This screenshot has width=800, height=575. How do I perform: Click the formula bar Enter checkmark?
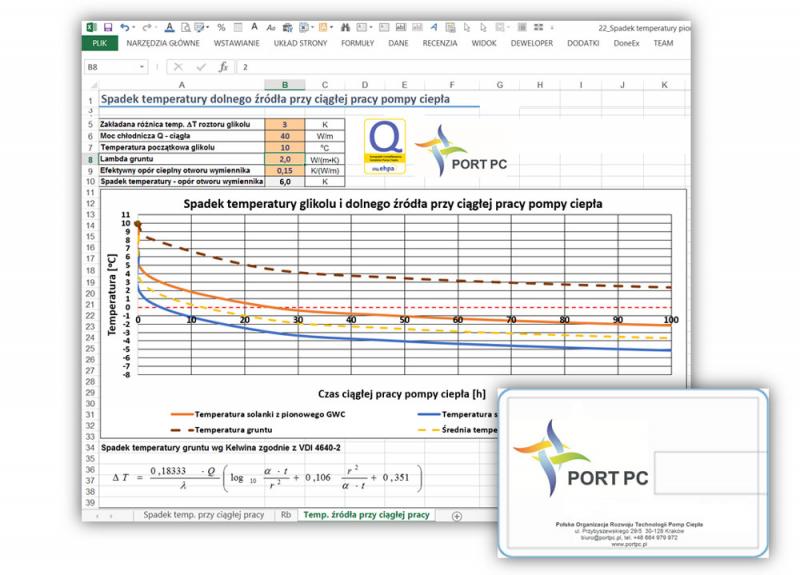[x=201, y=66]
